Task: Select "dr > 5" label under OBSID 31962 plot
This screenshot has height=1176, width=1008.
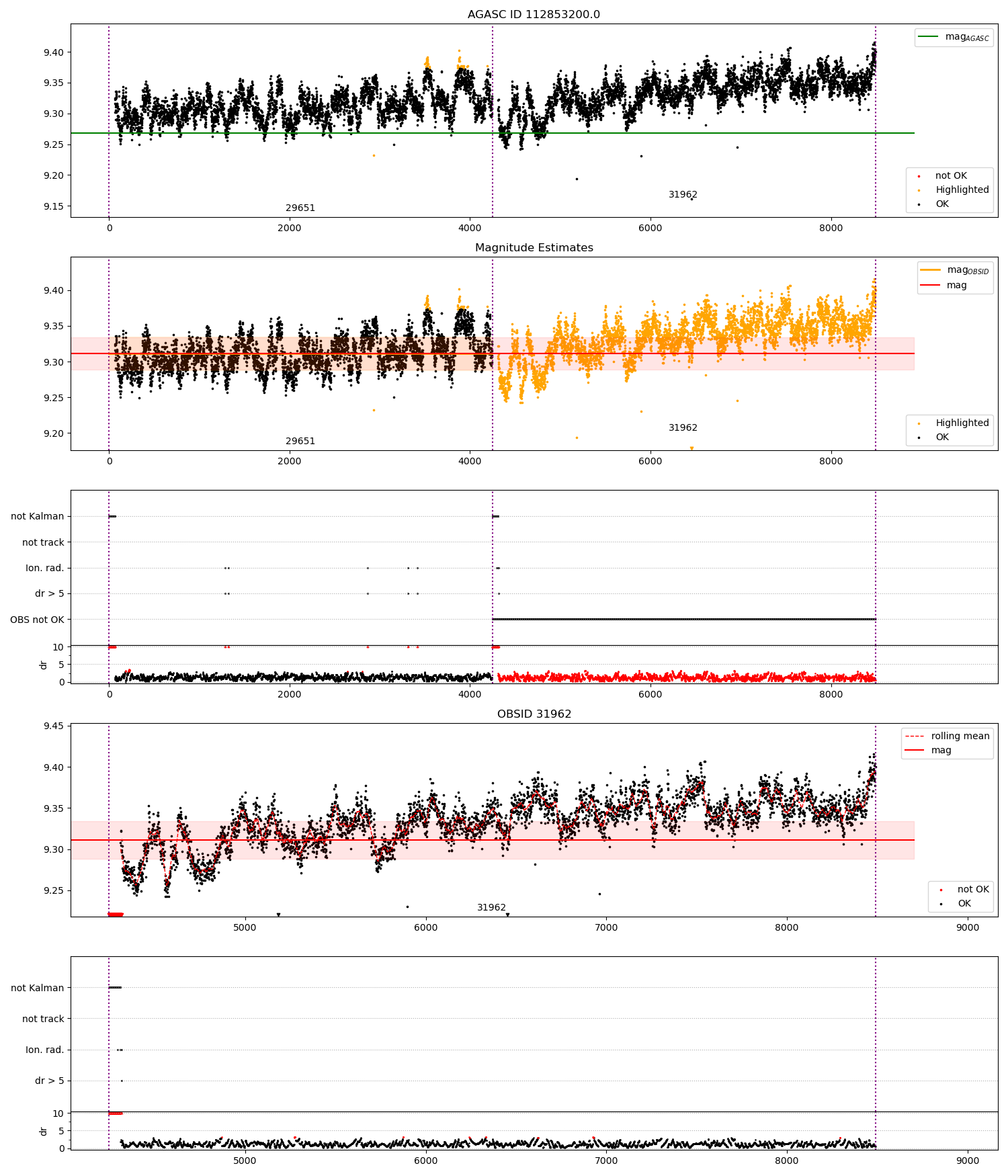Action: tap(50, 1081)
